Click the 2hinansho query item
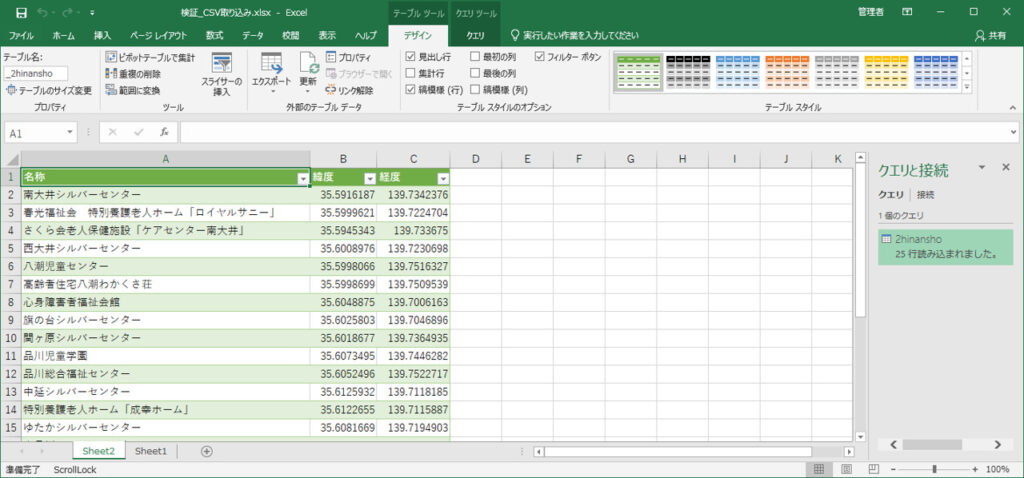The image size is (1024, 478). coord(945,247)
